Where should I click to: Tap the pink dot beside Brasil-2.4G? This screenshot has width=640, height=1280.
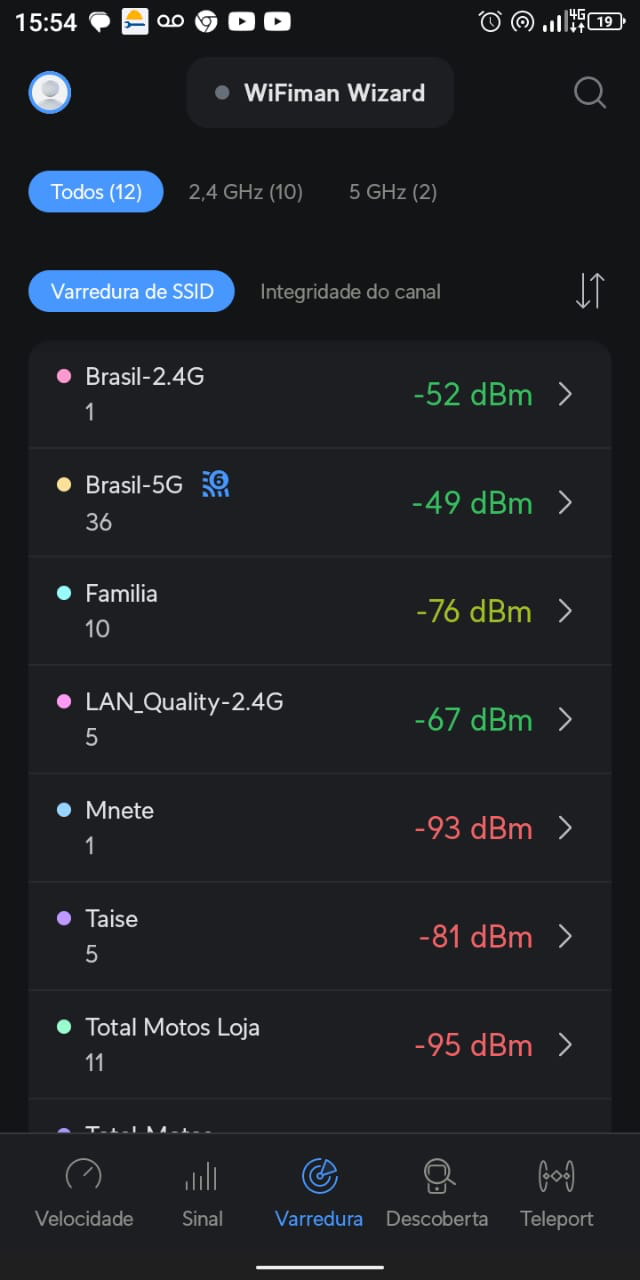(x=64, y=377)
